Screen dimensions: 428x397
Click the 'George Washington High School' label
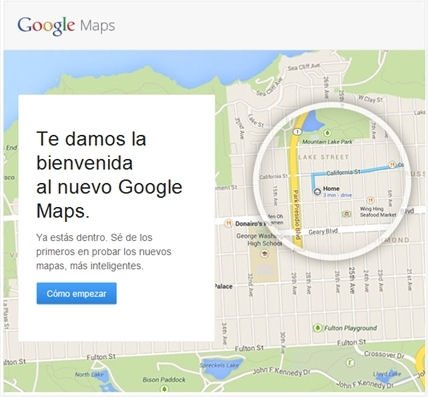(259, 240)
